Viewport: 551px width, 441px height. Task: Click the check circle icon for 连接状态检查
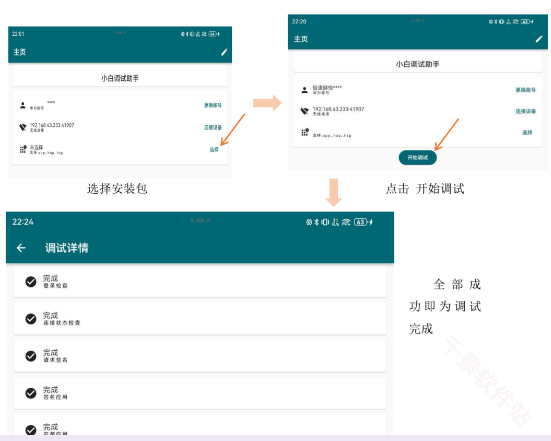click(31, 319)
